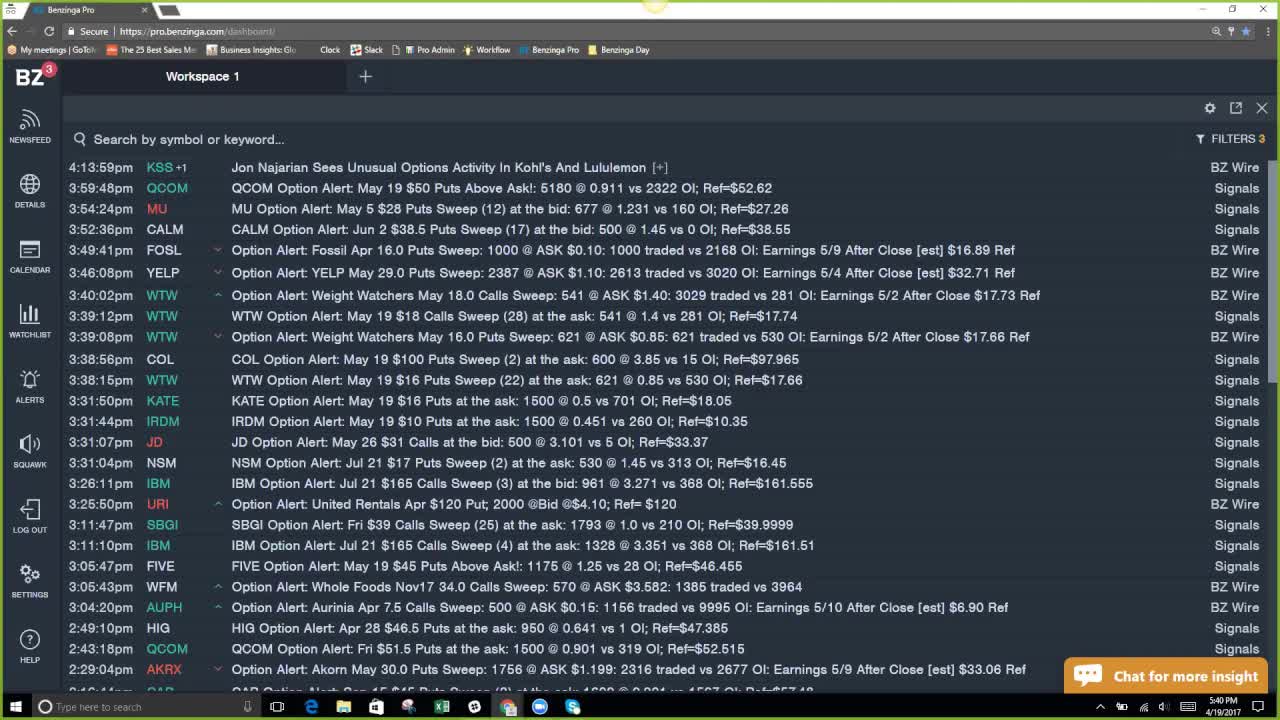Close the newsfeed widget with the X
Image resolution: width=1280 pixels, height=720 pixels.
[1262, 108]
